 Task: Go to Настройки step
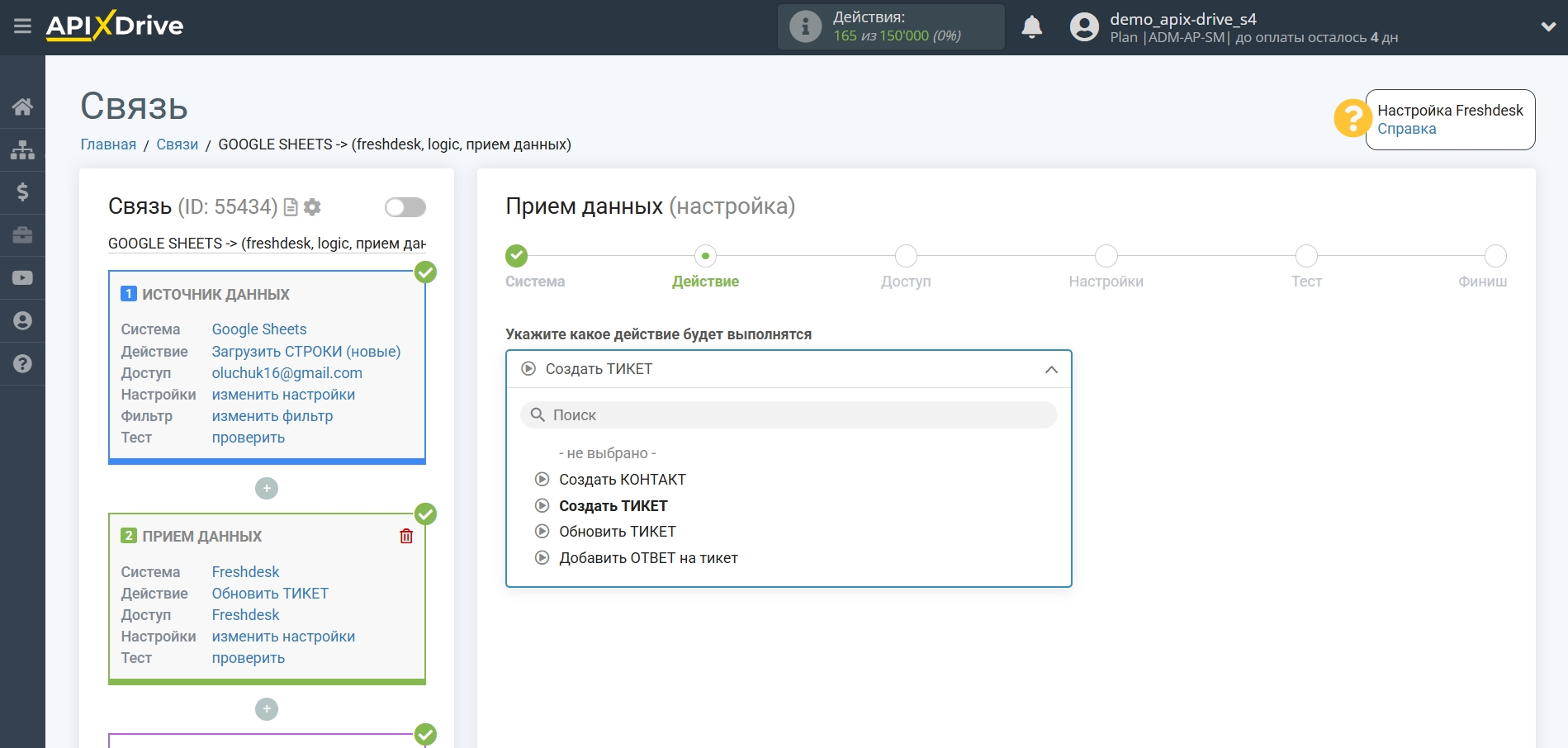[1106, 256]
